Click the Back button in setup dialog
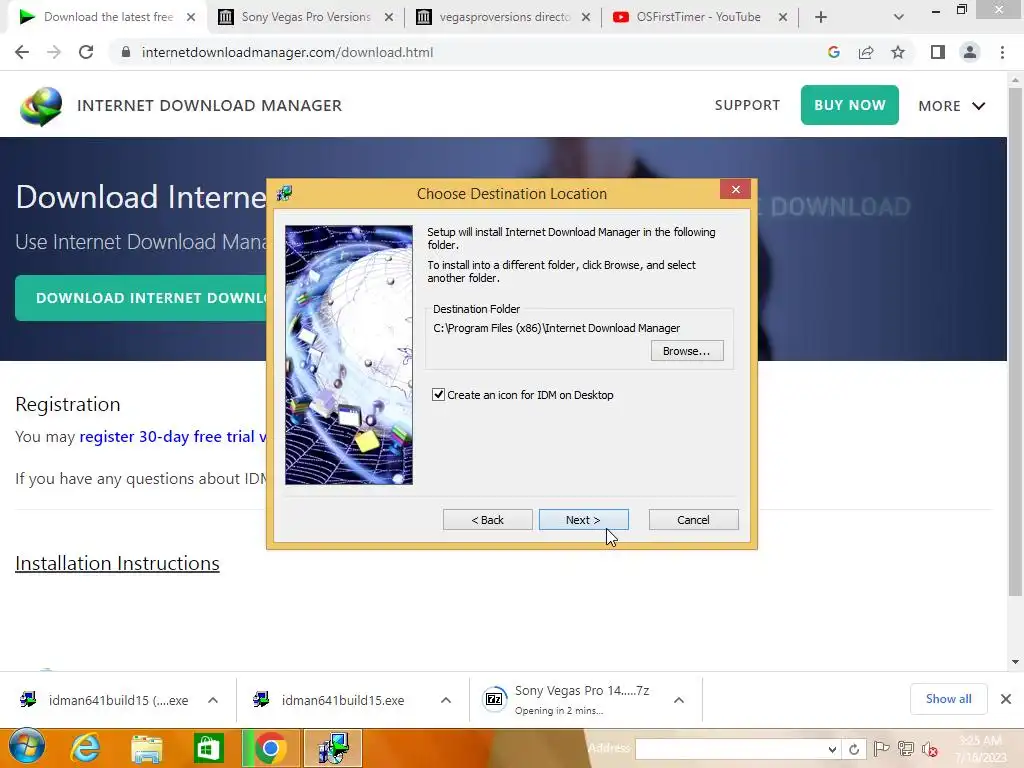The image size is (1024, 768). pos(487,520)
